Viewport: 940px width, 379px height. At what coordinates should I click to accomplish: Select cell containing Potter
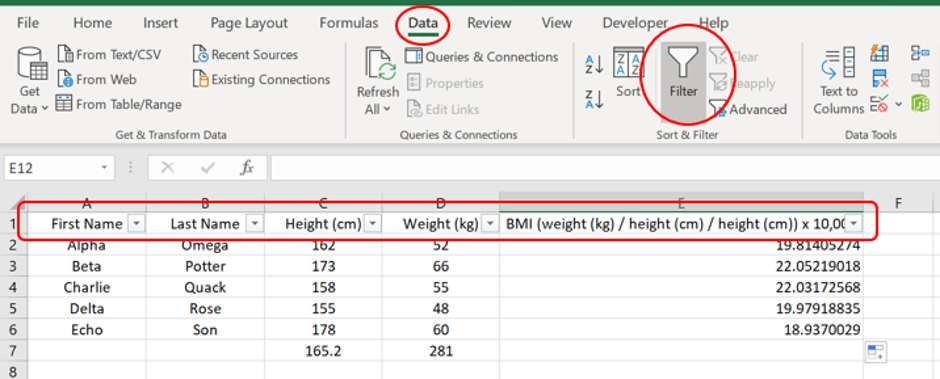coord(205,266)
